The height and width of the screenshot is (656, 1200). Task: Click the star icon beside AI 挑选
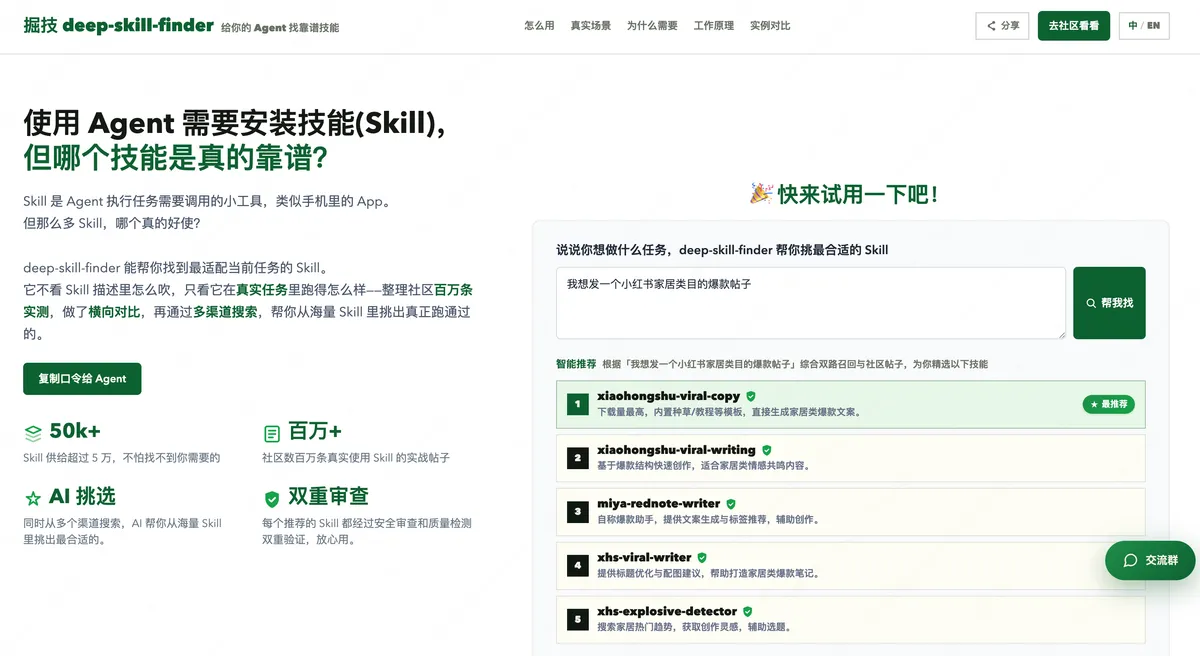tap(33, 498)
